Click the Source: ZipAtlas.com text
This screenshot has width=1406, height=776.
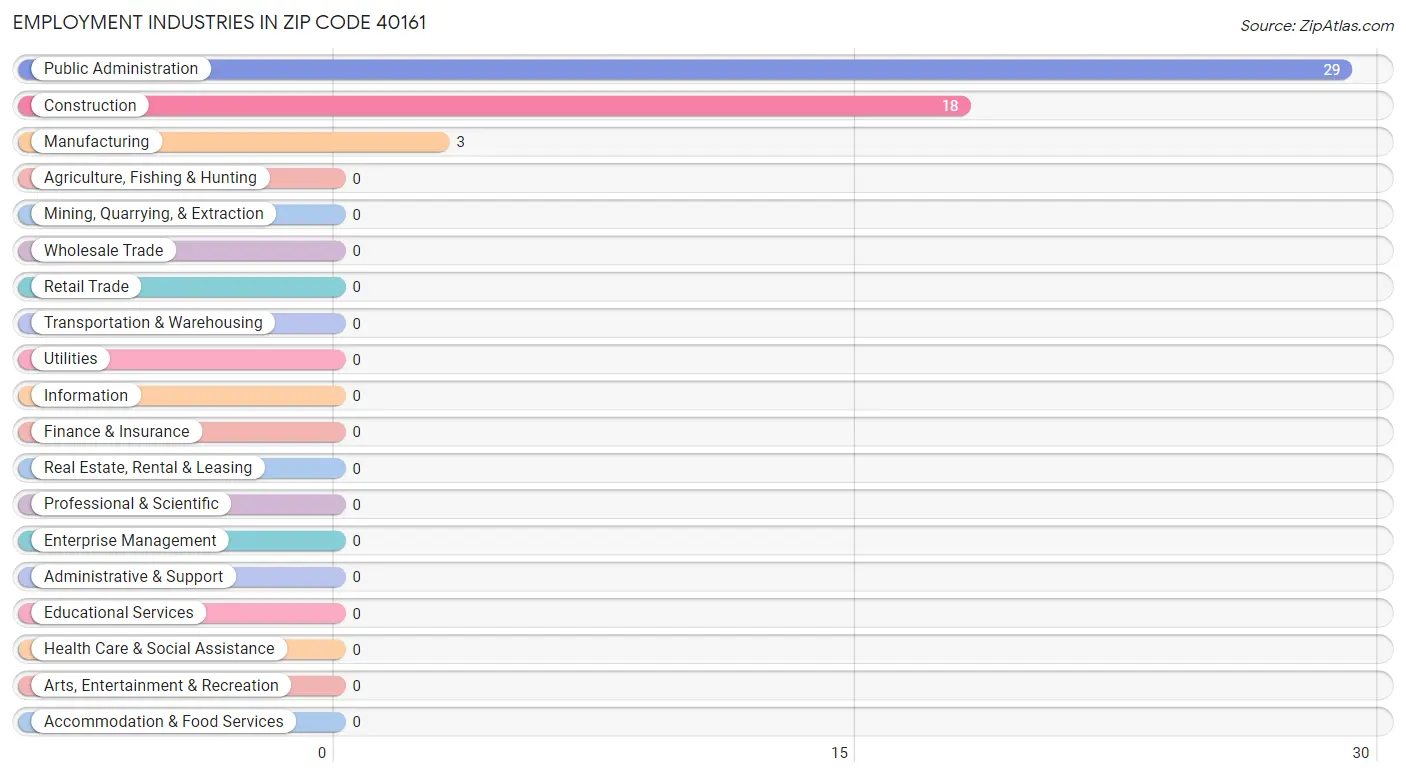pyautogui.click(x=1316, y=26)
